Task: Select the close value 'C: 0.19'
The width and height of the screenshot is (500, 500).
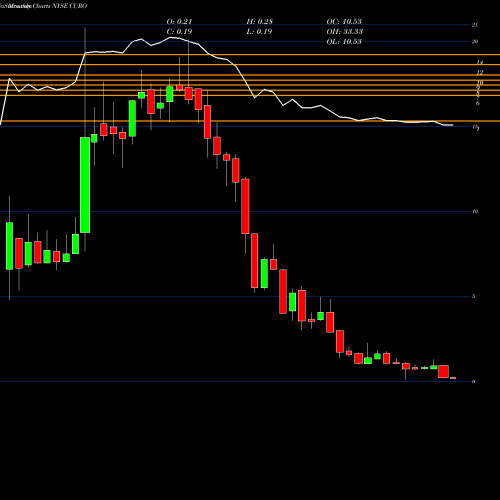Action: [x=179, y=31]
